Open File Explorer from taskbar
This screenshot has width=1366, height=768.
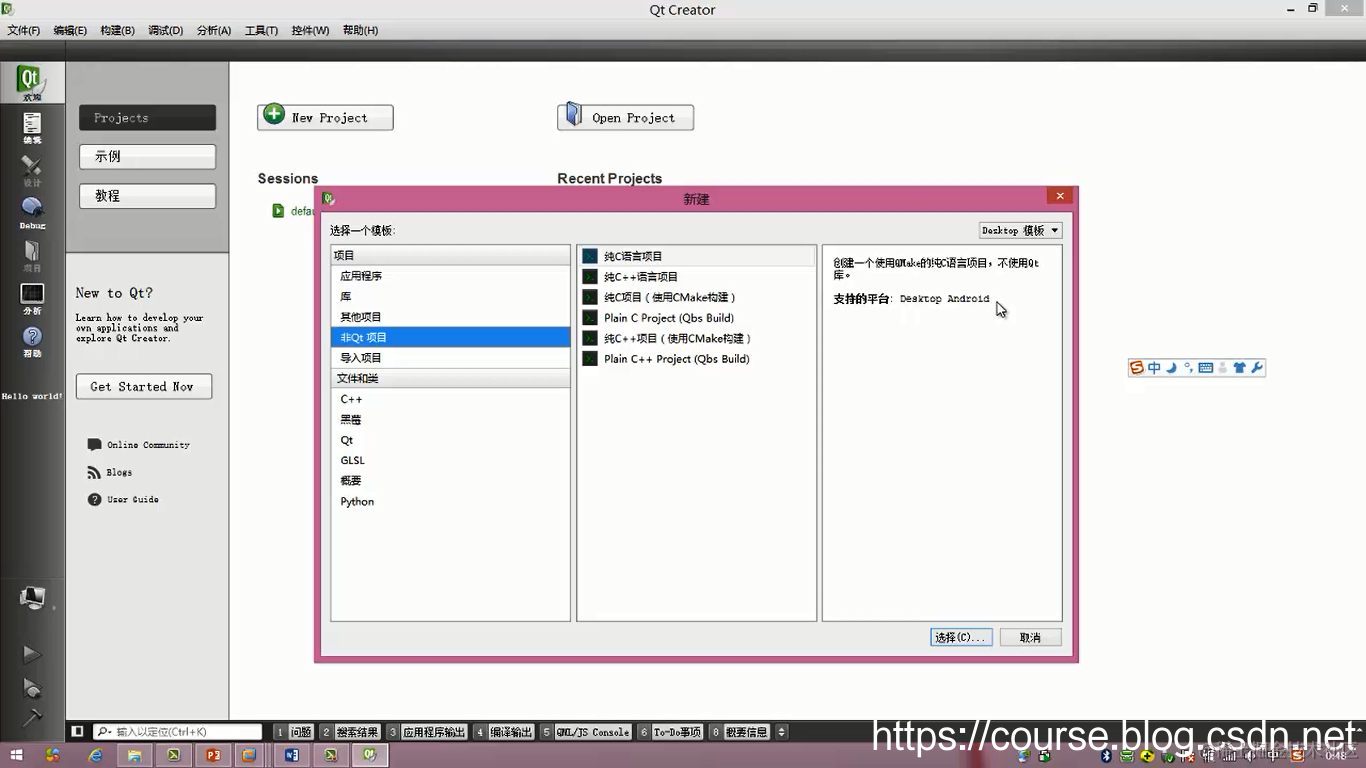point(134,755)
